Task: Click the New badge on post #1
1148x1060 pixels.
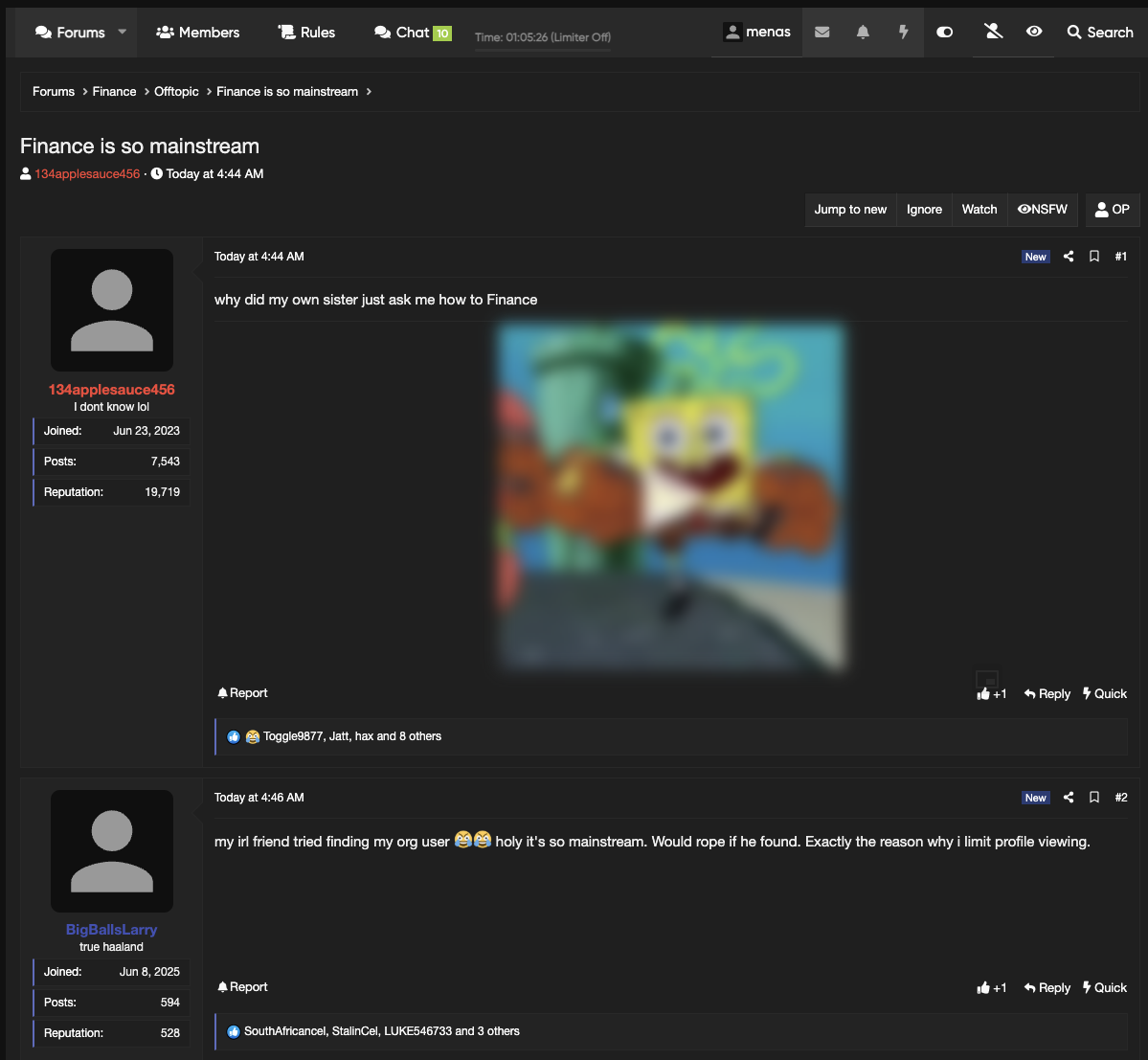Action: coord(1035,257)
